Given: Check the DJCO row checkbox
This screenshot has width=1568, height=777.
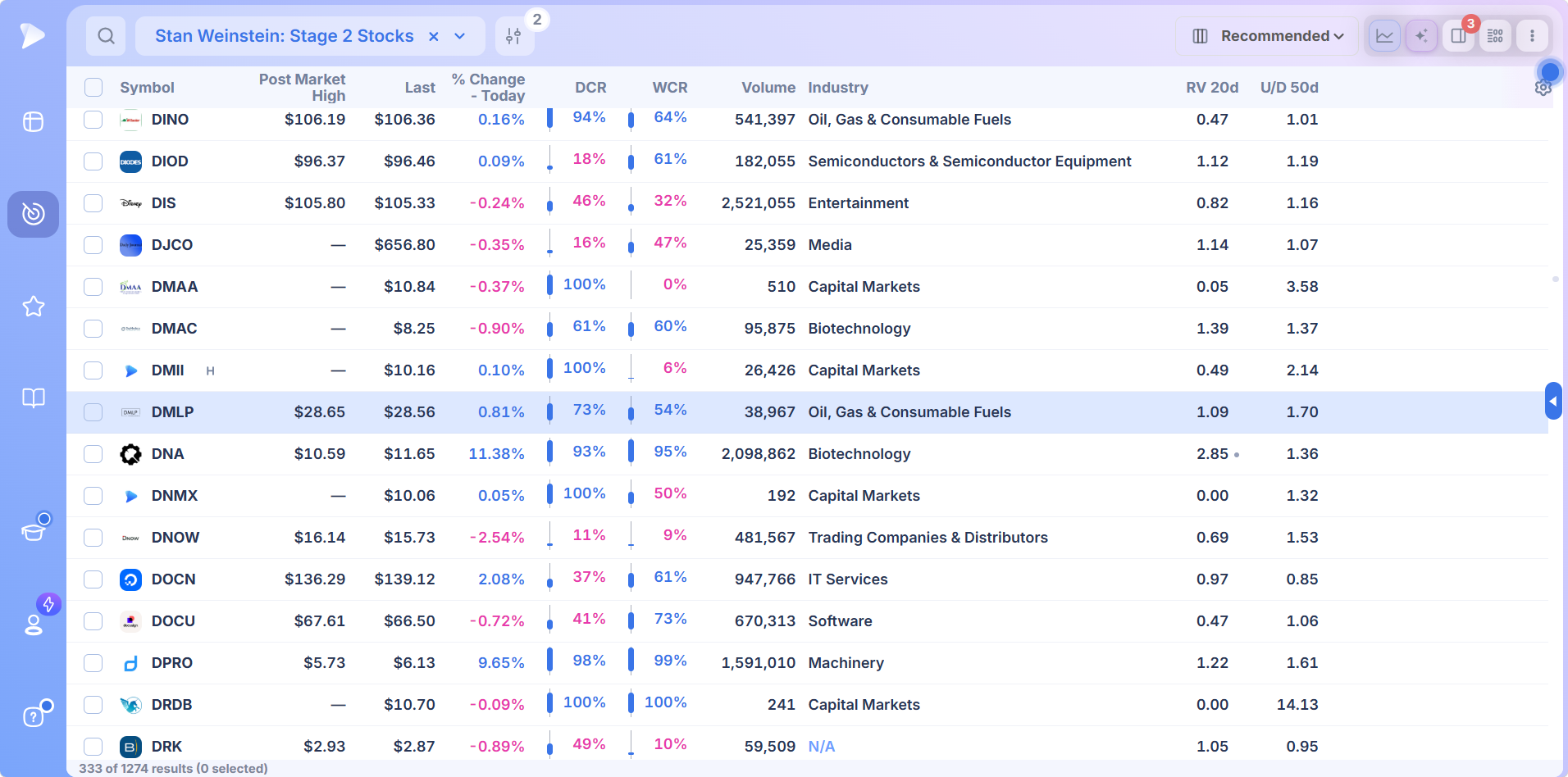Looking at the screenshot, I should [x=93, y=245].
